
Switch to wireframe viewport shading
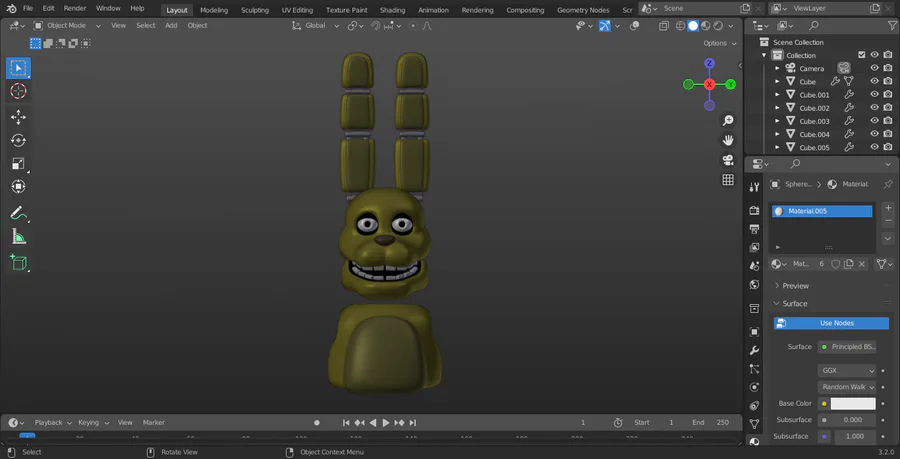pyautogui.click(x=681, y=26)
